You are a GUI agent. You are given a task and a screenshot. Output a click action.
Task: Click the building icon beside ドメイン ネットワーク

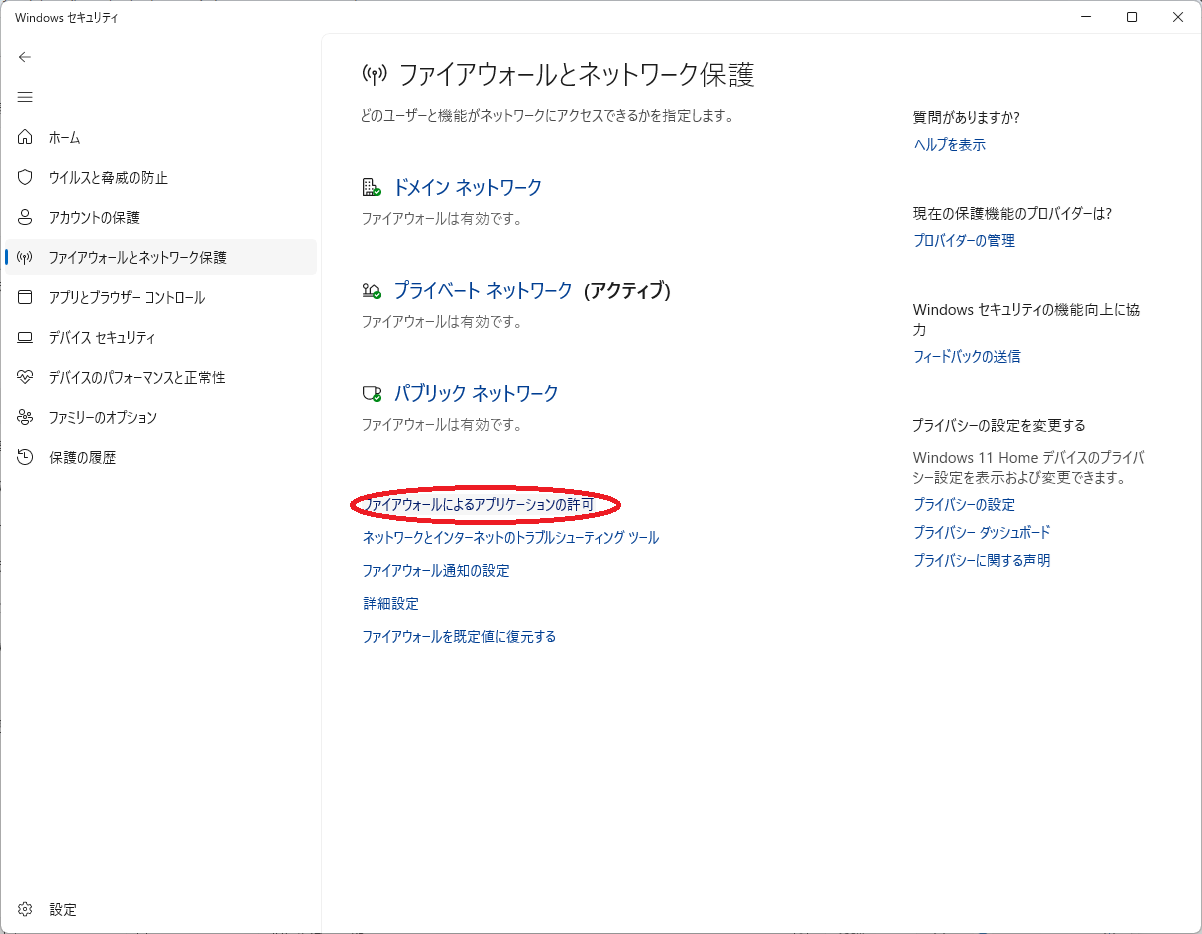[371, 187]
